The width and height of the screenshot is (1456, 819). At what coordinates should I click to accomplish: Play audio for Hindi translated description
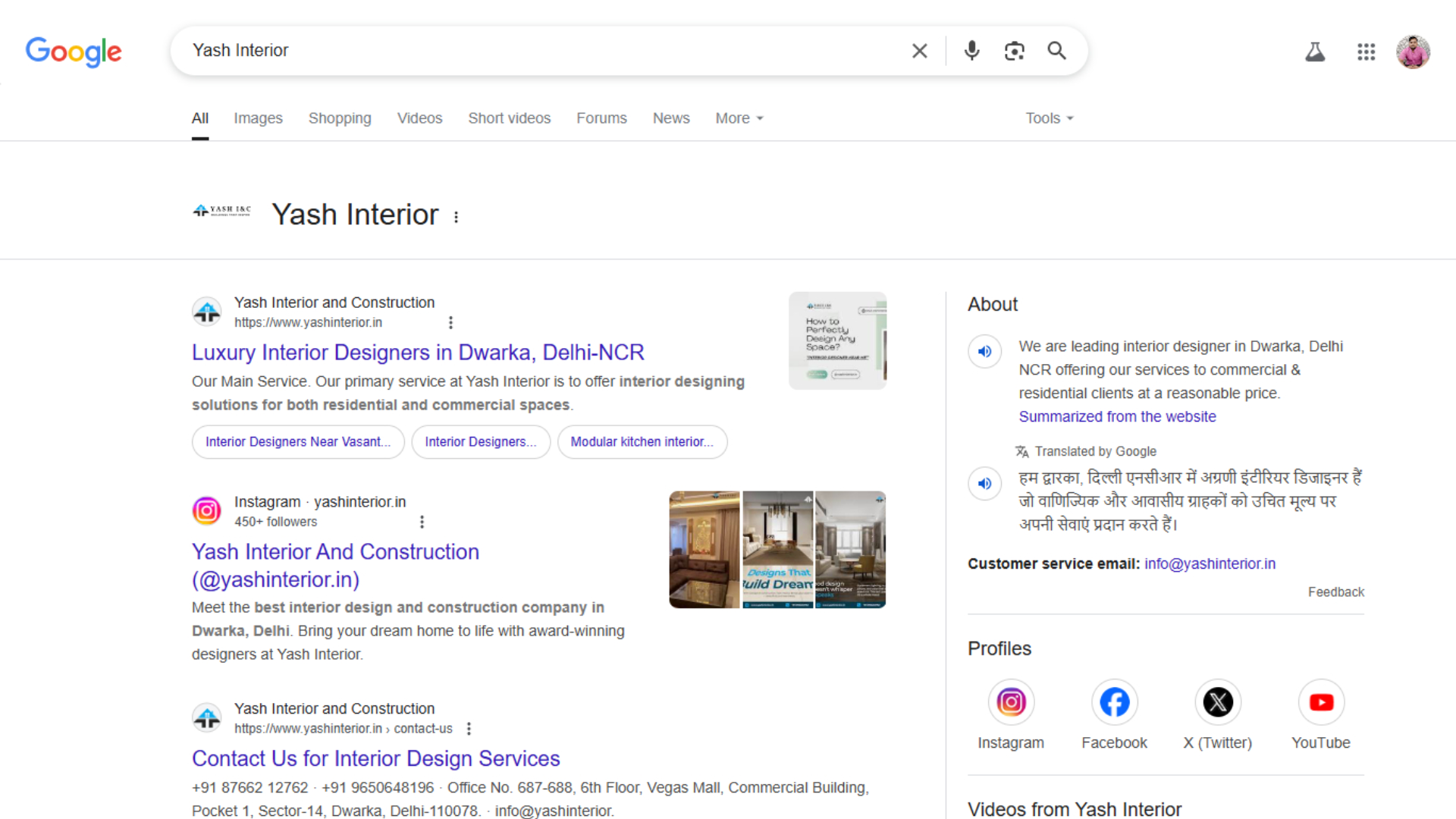coord(984,484)
